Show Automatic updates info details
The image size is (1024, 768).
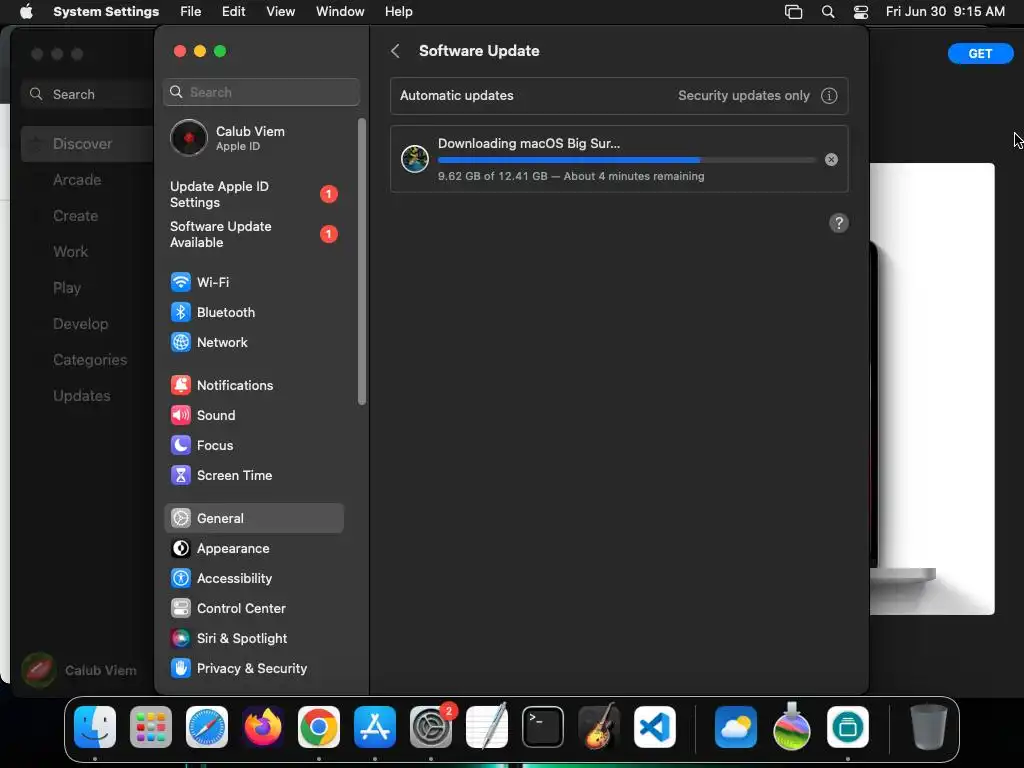(829, 95)
